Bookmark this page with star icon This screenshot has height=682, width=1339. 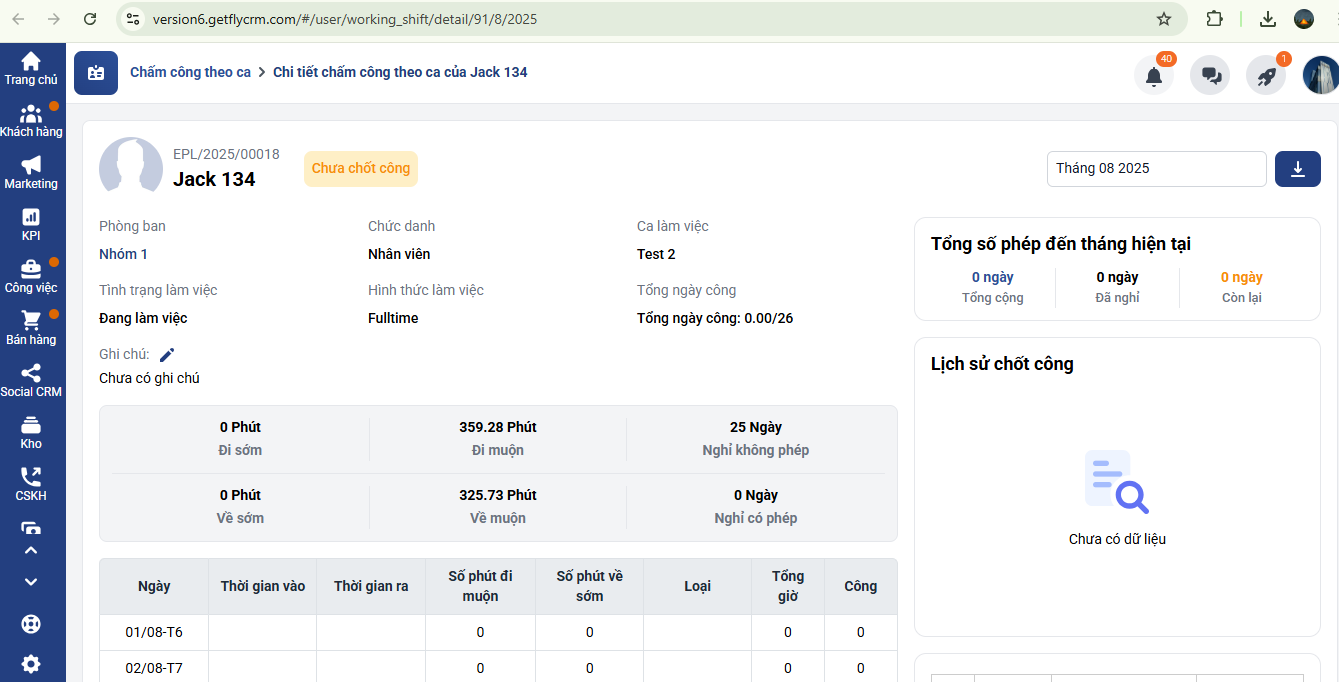click(1164, 19)
